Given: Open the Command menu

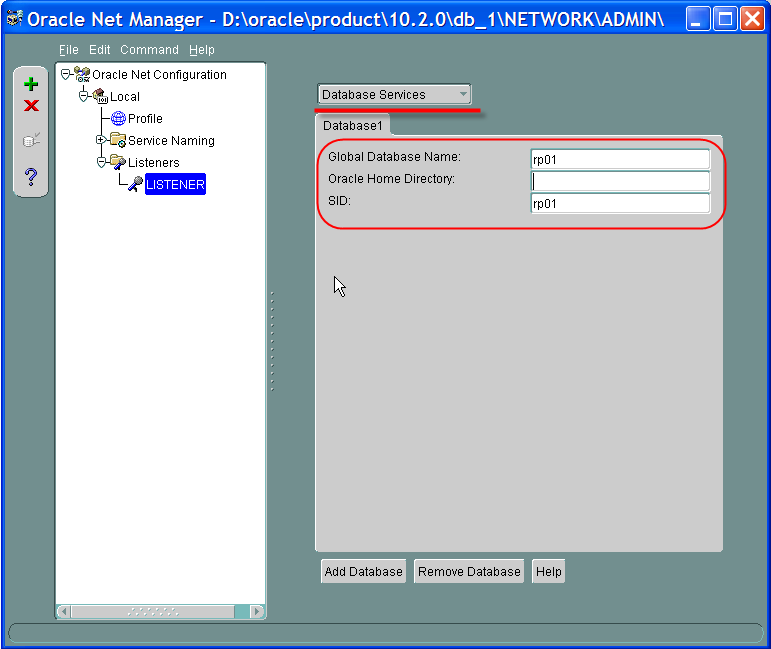Looking at the screenshot, I should click(x=149, y=50).
